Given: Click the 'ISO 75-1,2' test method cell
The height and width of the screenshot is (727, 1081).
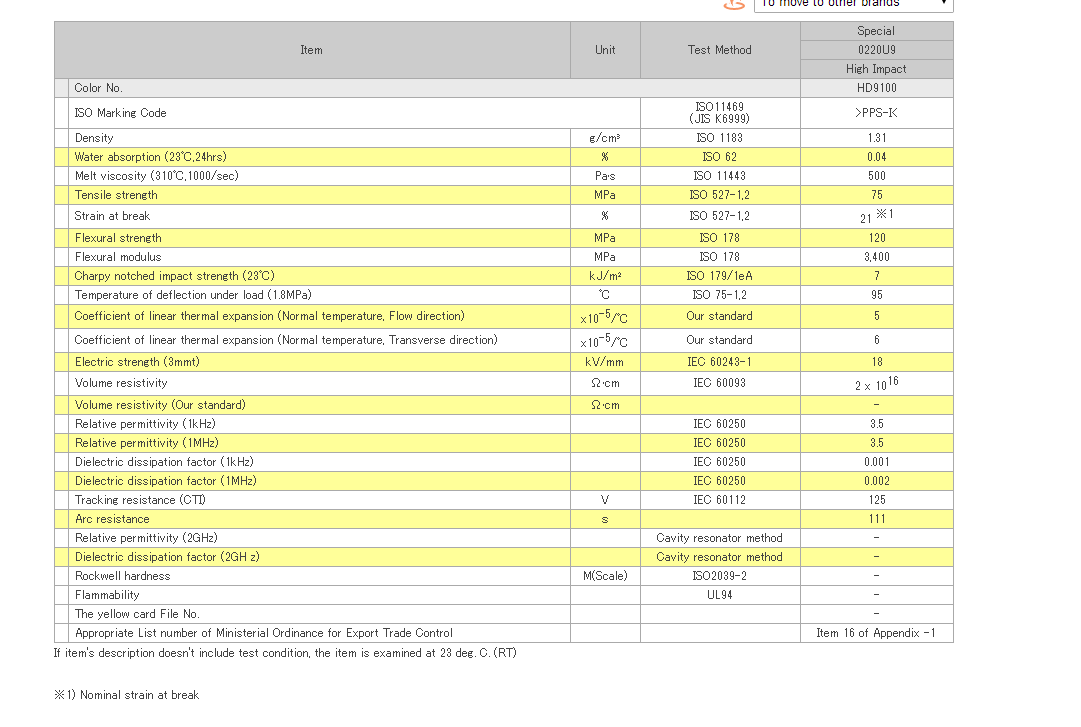Looking at the screenshot, I should [720, 295].
